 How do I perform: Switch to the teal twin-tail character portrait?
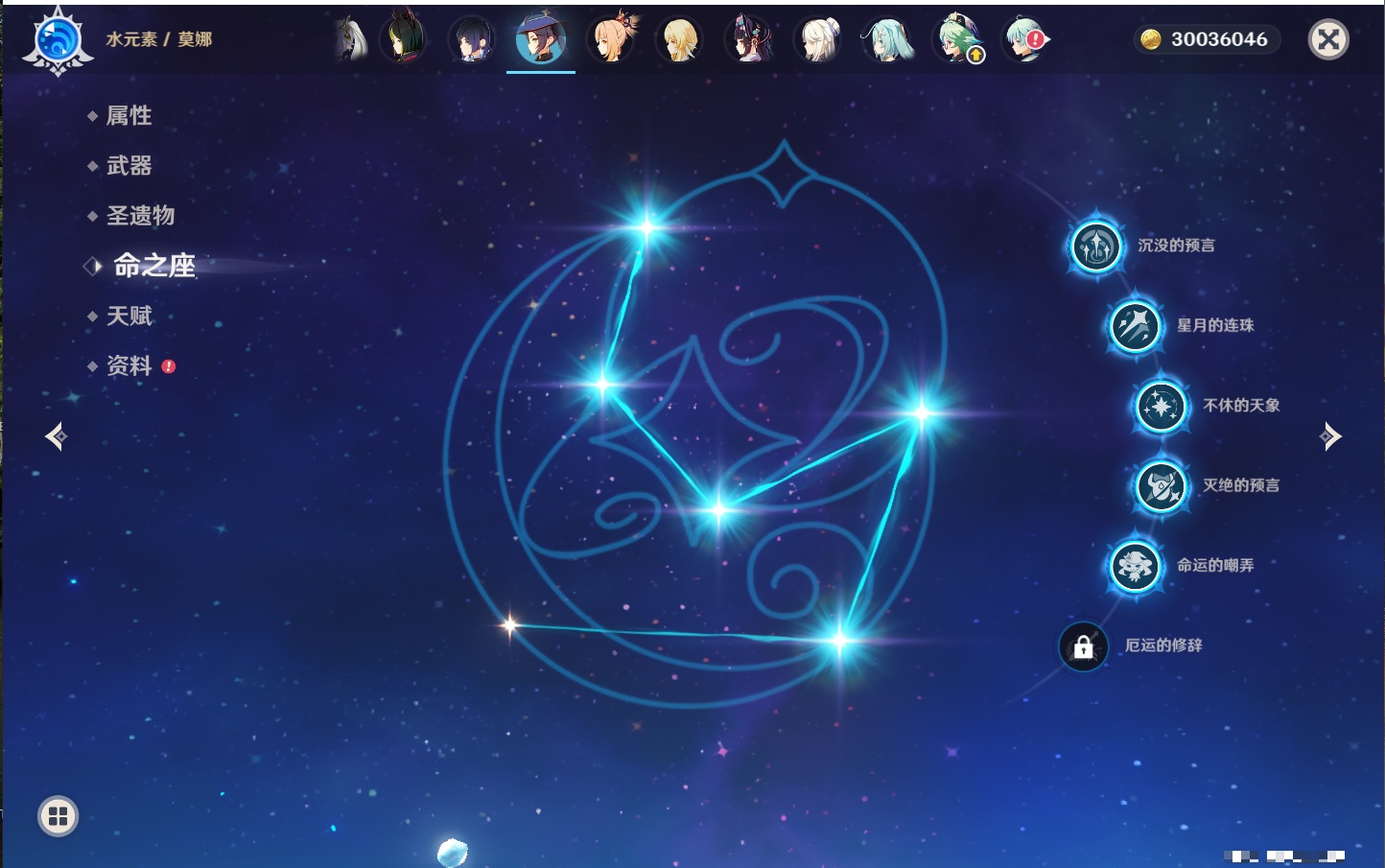point(888,40)
